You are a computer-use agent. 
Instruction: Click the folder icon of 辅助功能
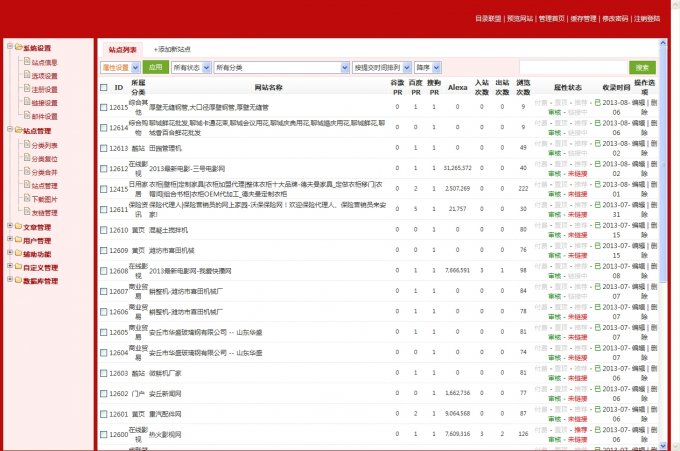point(18,253)
